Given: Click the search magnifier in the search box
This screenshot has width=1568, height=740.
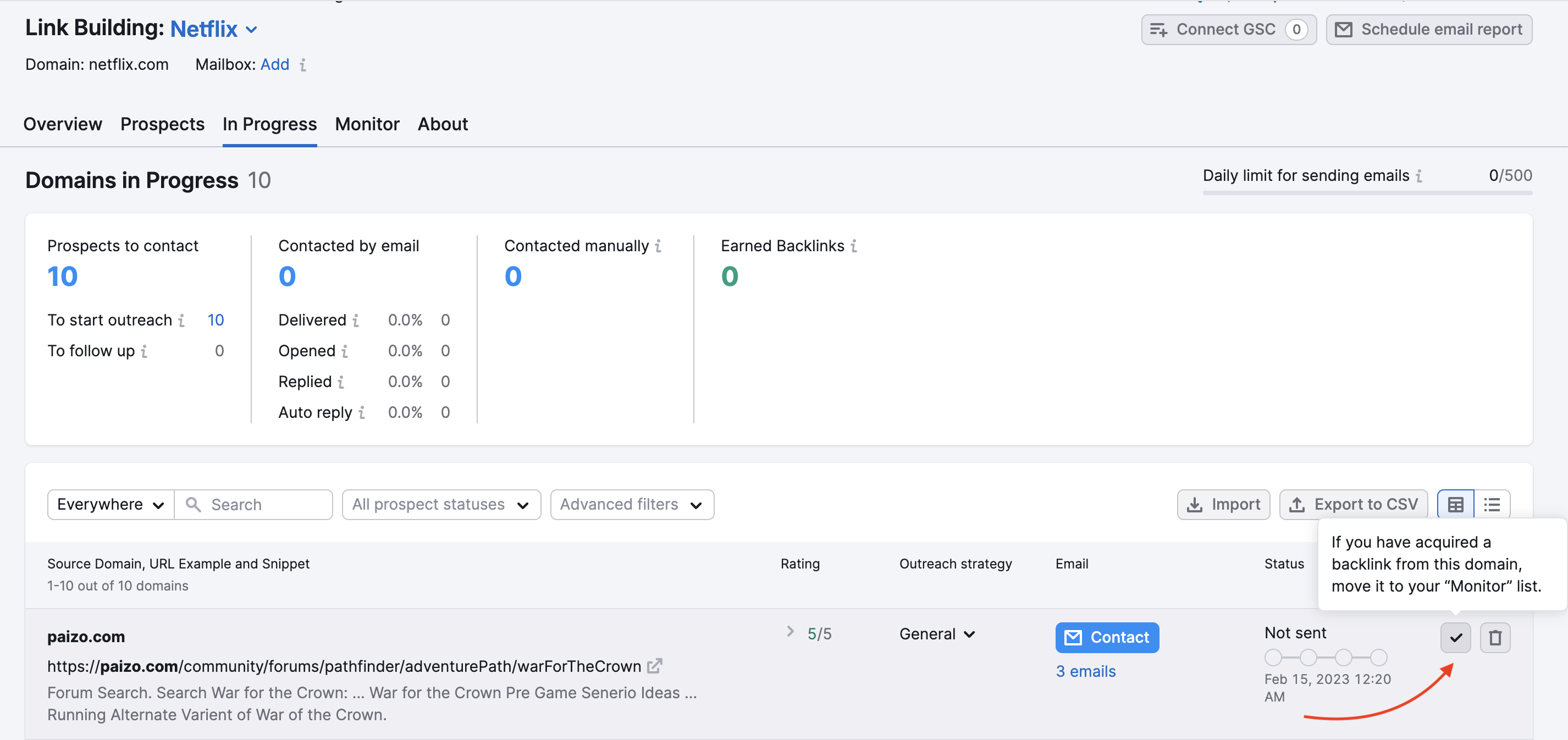Looking at the screenshot, I should point(194,505).
